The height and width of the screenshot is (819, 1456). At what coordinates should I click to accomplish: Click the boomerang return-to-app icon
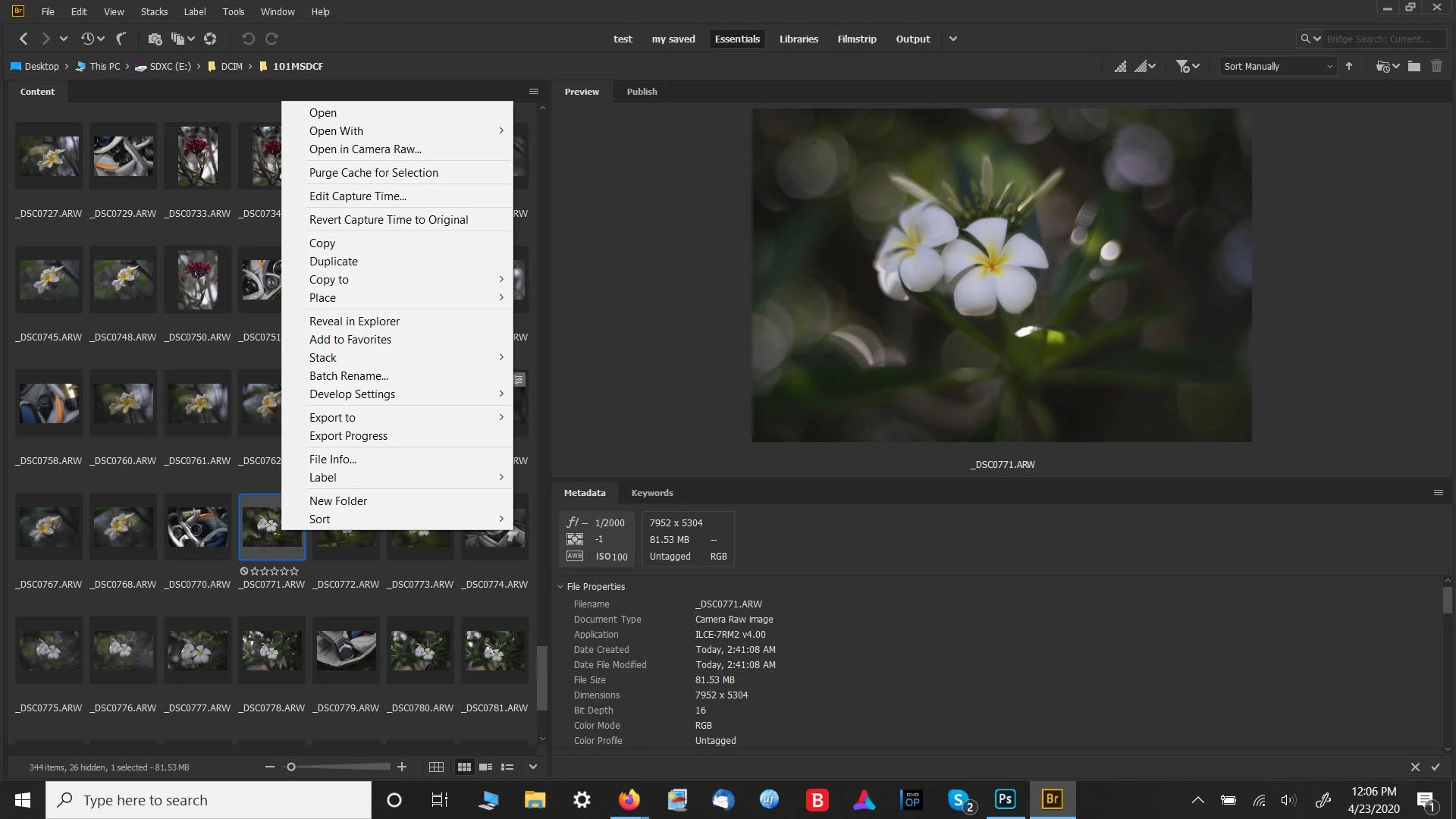(121, 39)
